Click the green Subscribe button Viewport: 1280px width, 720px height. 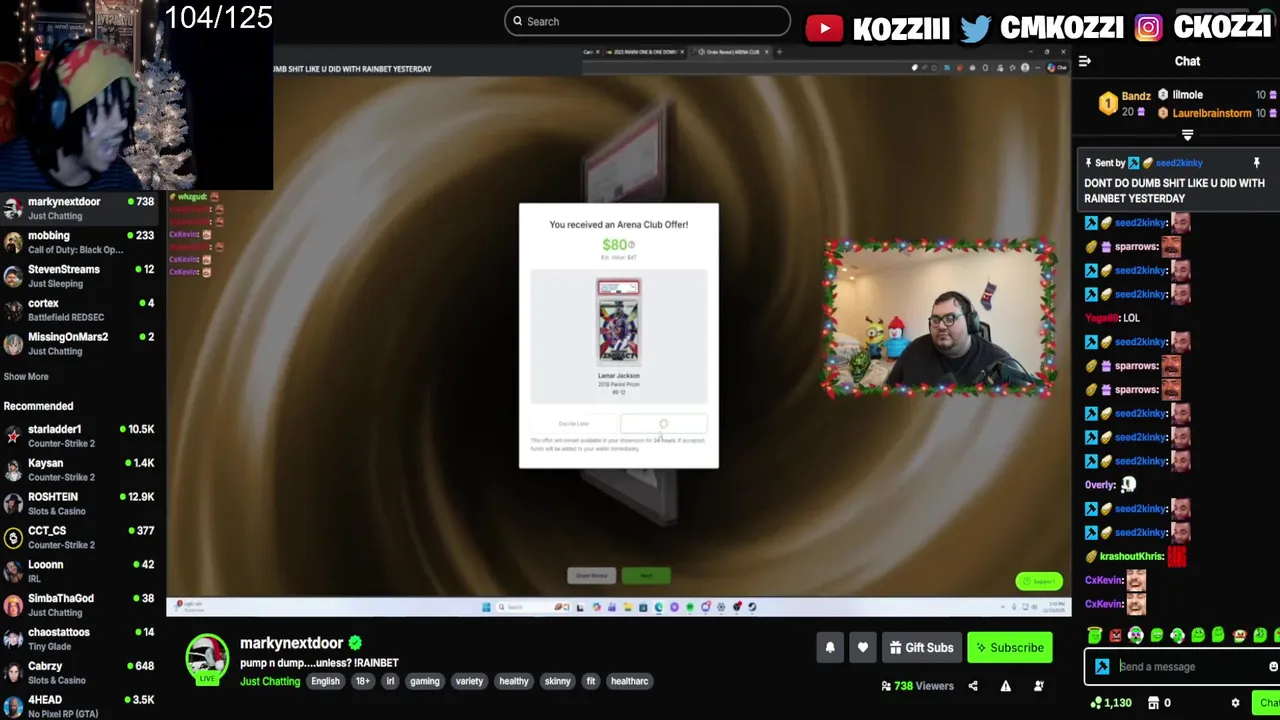click(x=1010, y=648)
